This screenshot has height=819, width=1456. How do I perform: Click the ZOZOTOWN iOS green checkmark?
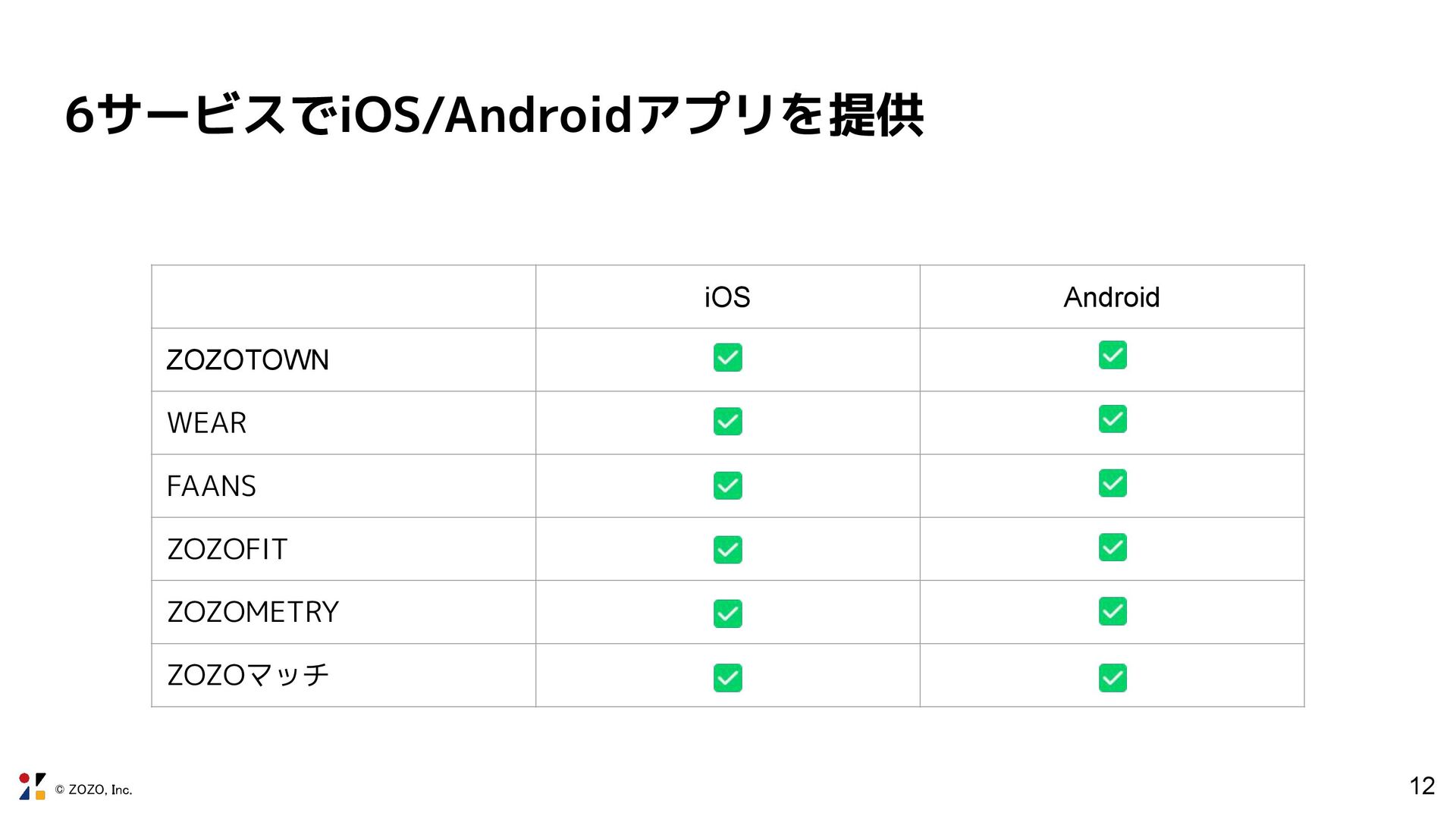(727, 357)
